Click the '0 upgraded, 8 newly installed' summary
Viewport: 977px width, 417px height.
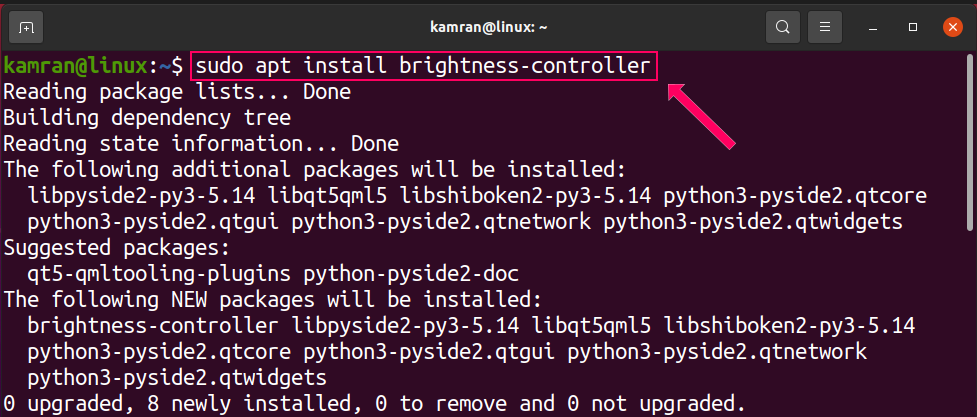pyautogui.click(x=372, y=403)
